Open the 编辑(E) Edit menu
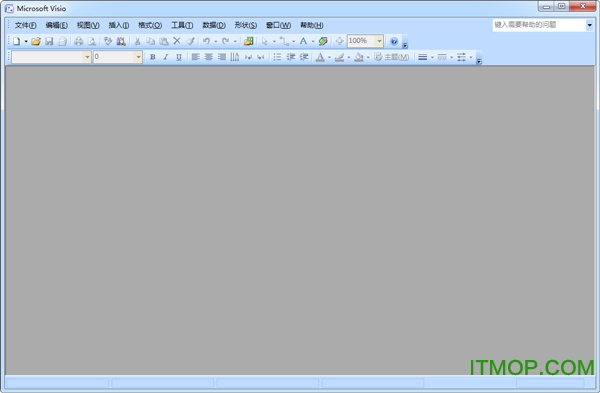Screen dimensions: 600x393 pyautogui.click(x=56, y=25)
